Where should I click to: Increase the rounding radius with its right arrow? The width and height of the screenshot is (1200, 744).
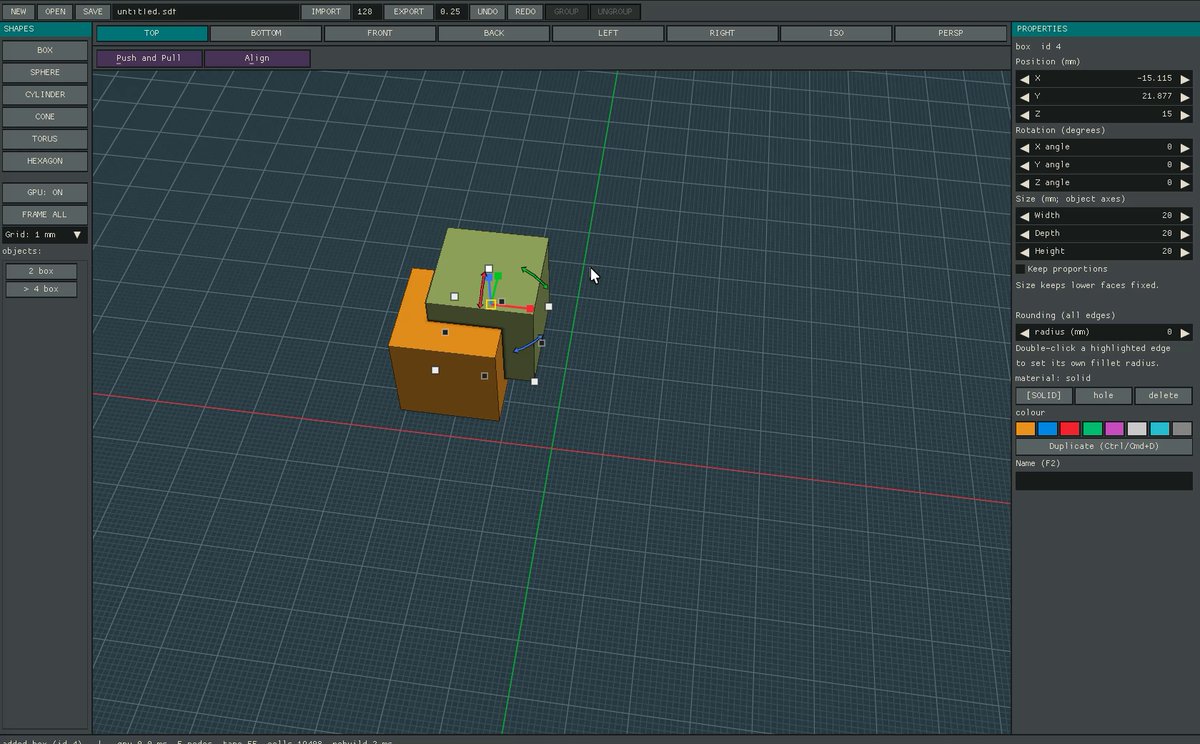click(1186, 332)
